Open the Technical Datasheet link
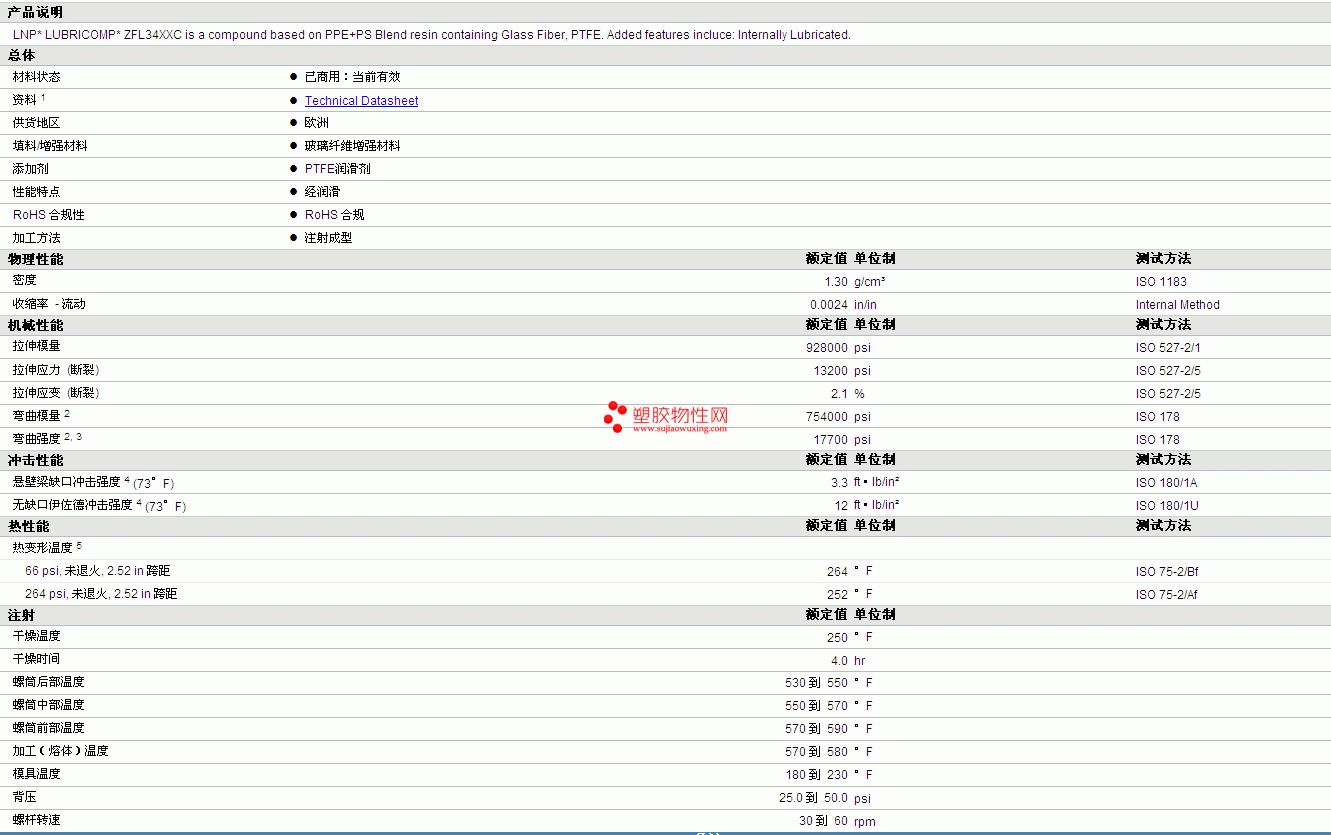This screenshot has width=1331, height=835. (361, 101)
